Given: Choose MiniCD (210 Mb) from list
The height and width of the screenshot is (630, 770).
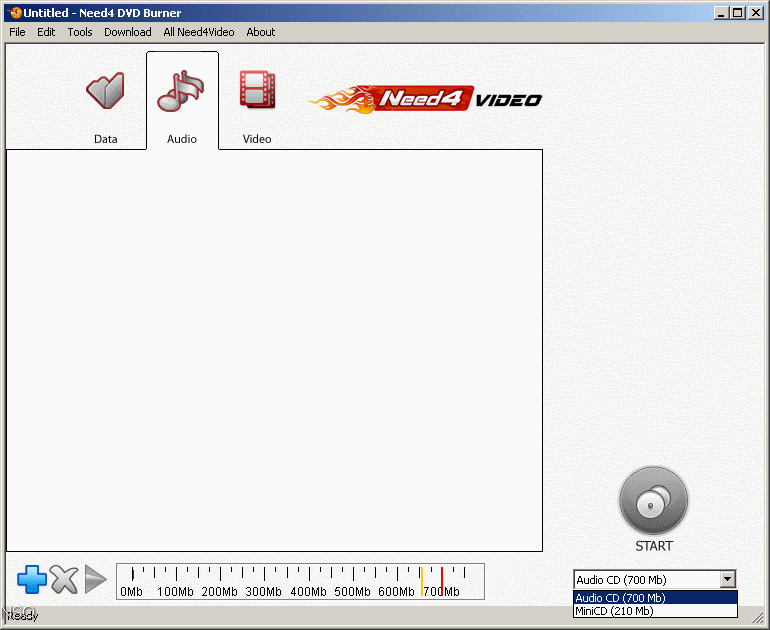Looking at the screenshot, I should click(655, 611).
